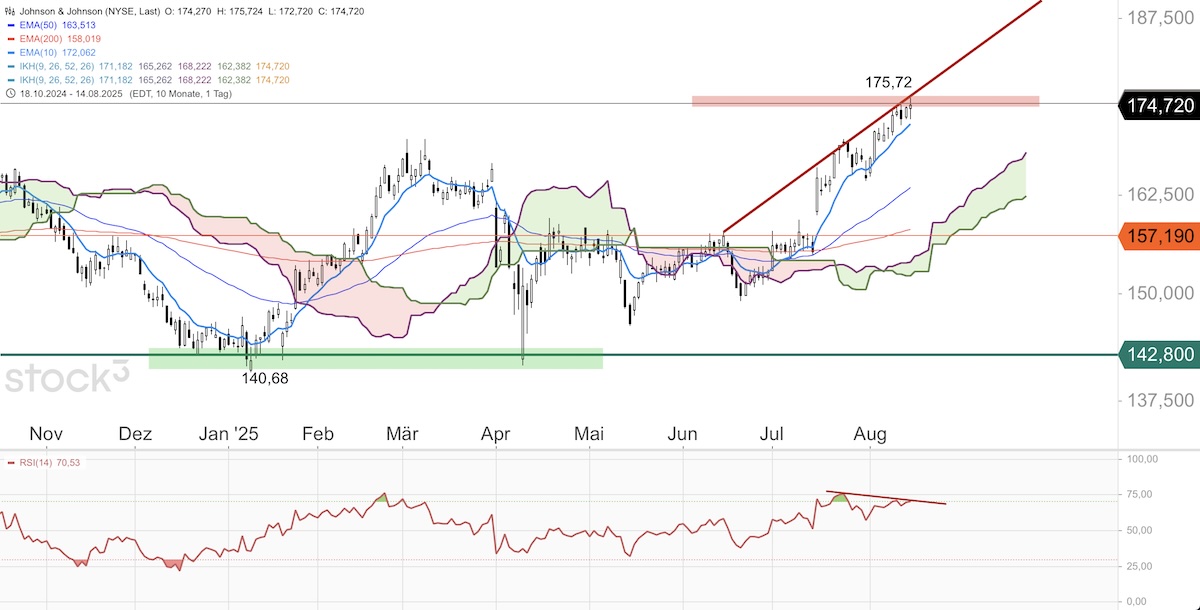Click the Dez month label

pos(135,434)
